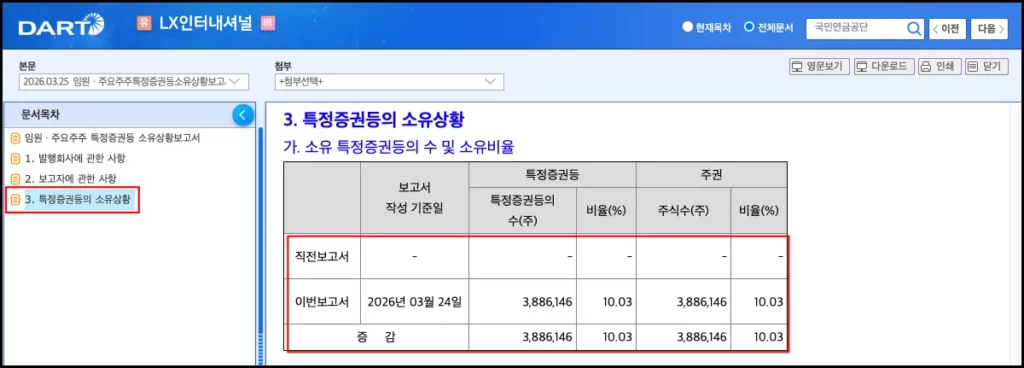Go to next result with 다음 button
Screen dimensions: 1024x368
[990, 29]
